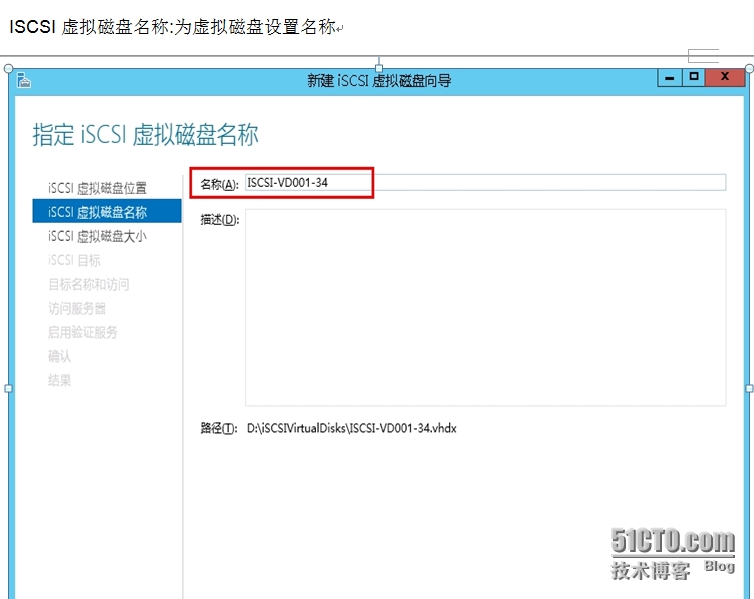This screenshot has height=599, width=754.
Task: Select the iSCSI 虚拟磁盘名称 step
Action: [x=107, y=211]
